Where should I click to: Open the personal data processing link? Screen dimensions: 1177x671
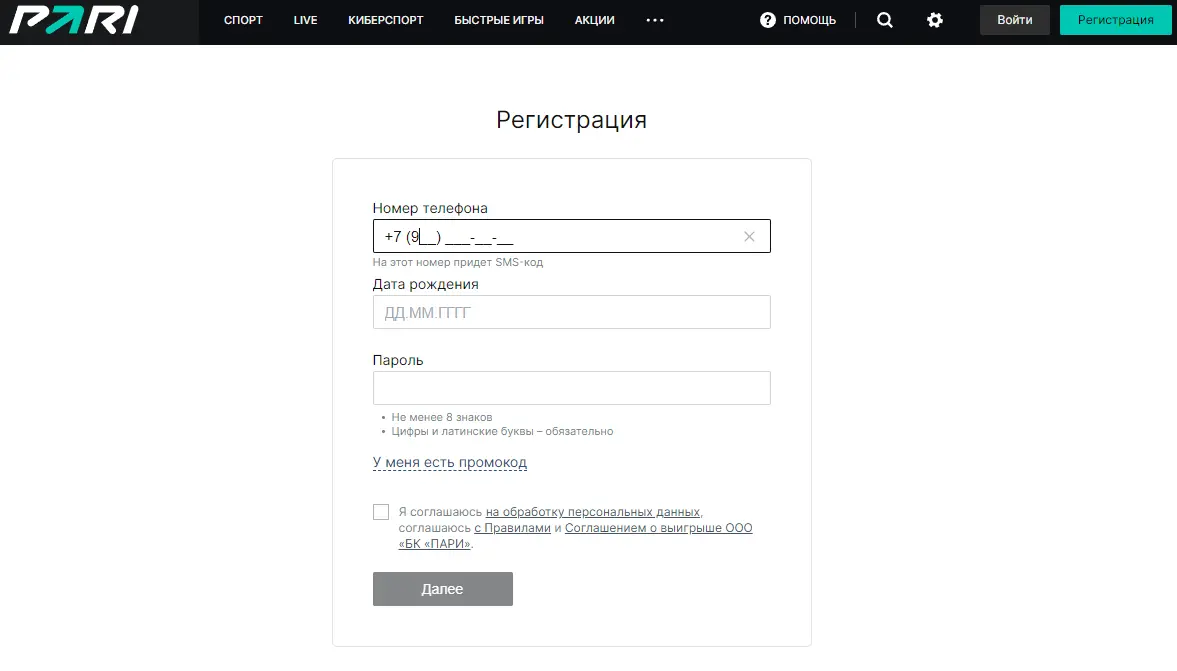coord(594,512)
